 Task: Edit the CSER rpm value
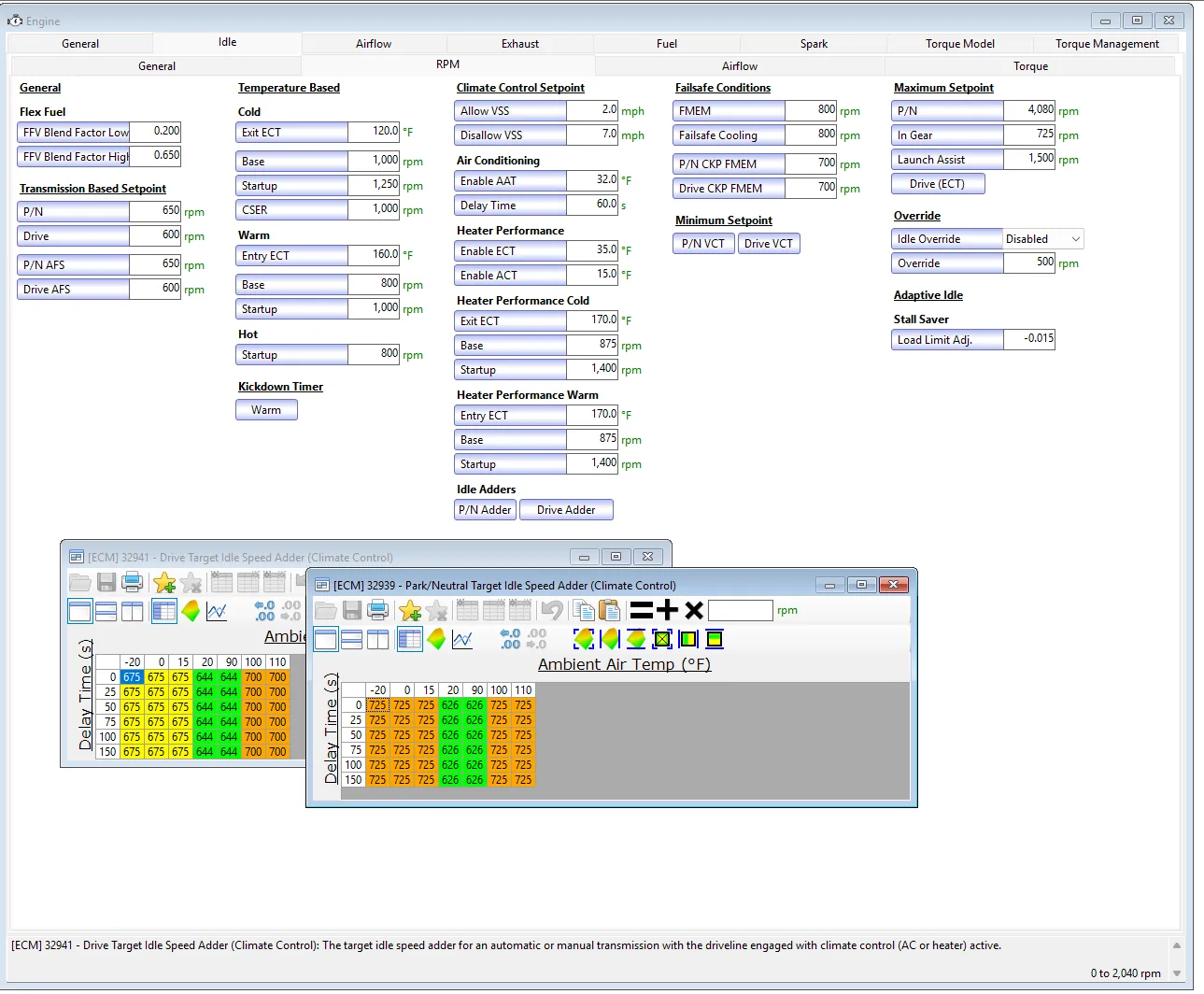click(x=374, y=209)
